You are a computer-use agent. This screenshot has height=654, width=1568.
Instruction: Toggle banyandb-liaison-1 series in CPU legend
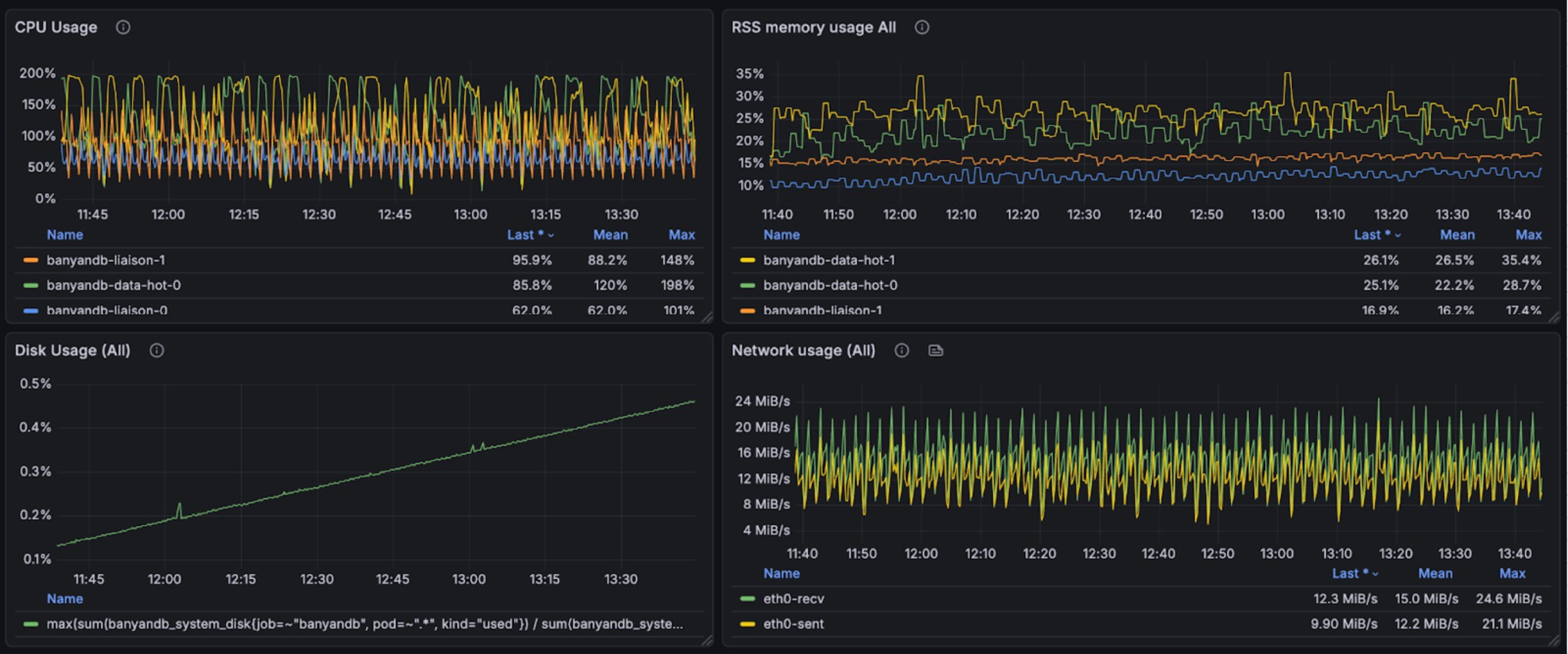coord(105,261)
